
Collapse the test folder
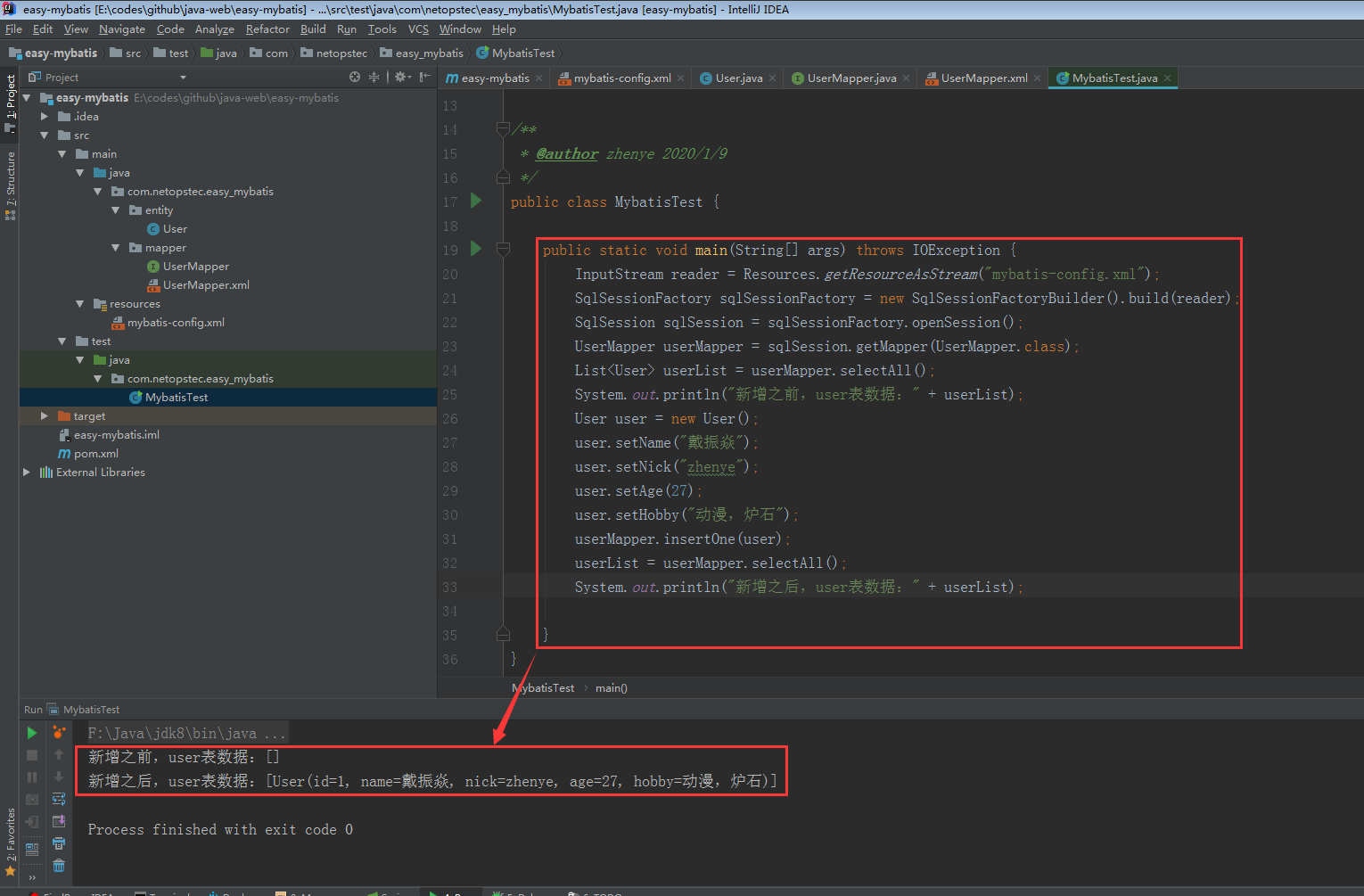[x=62, y=341]
